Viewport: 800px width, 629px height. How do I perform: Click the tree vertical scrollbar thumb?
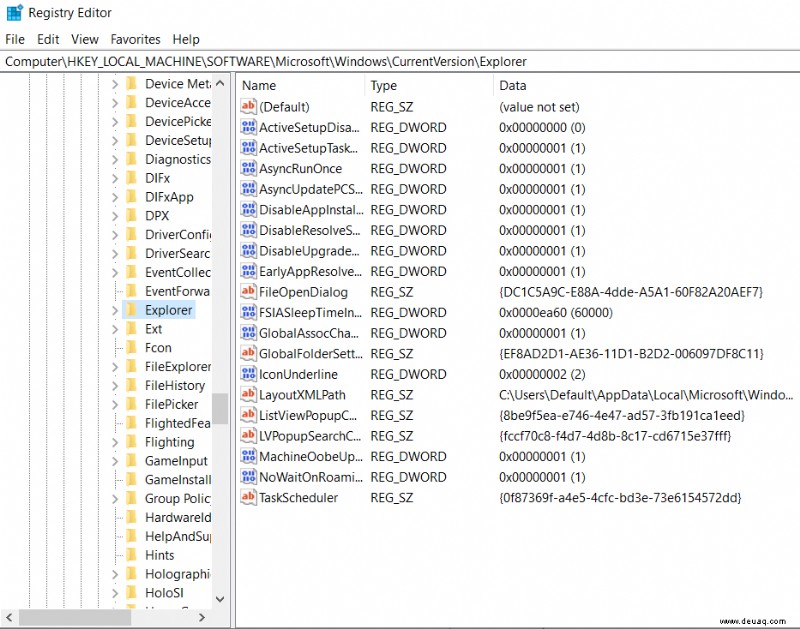(220, 408)
